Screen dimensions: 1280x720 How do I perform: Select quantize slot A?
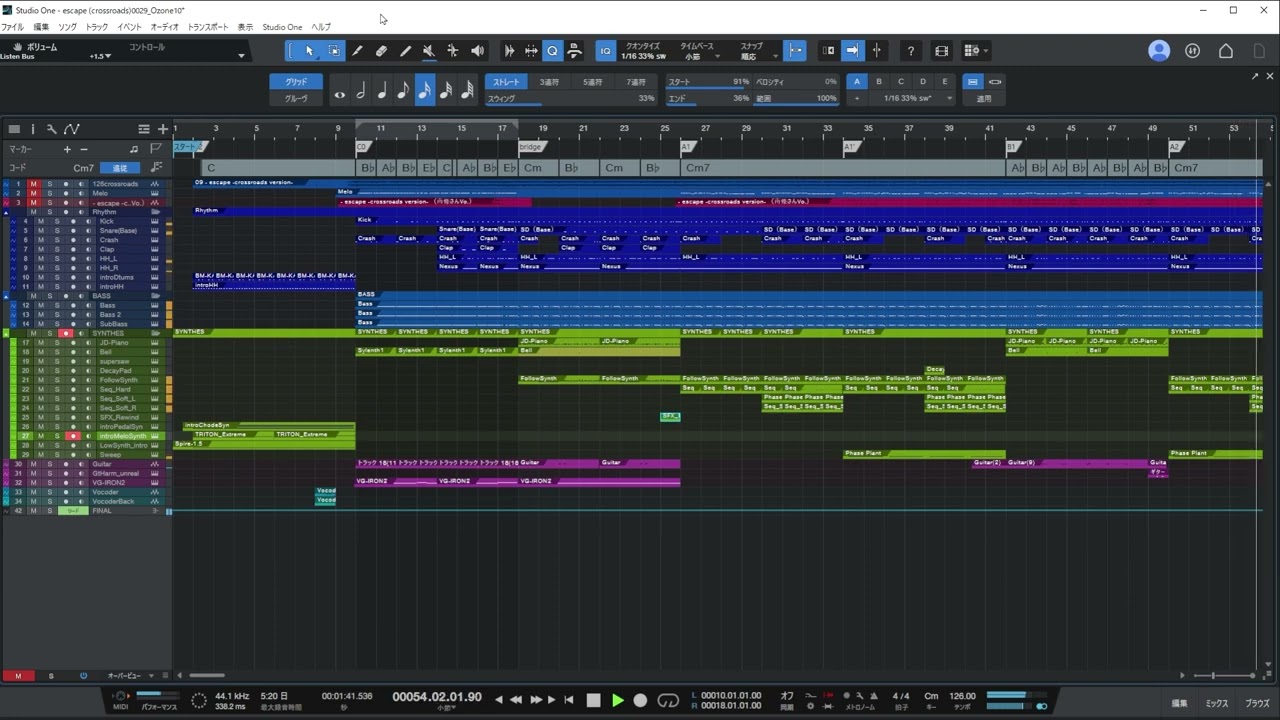click(857, 82)
